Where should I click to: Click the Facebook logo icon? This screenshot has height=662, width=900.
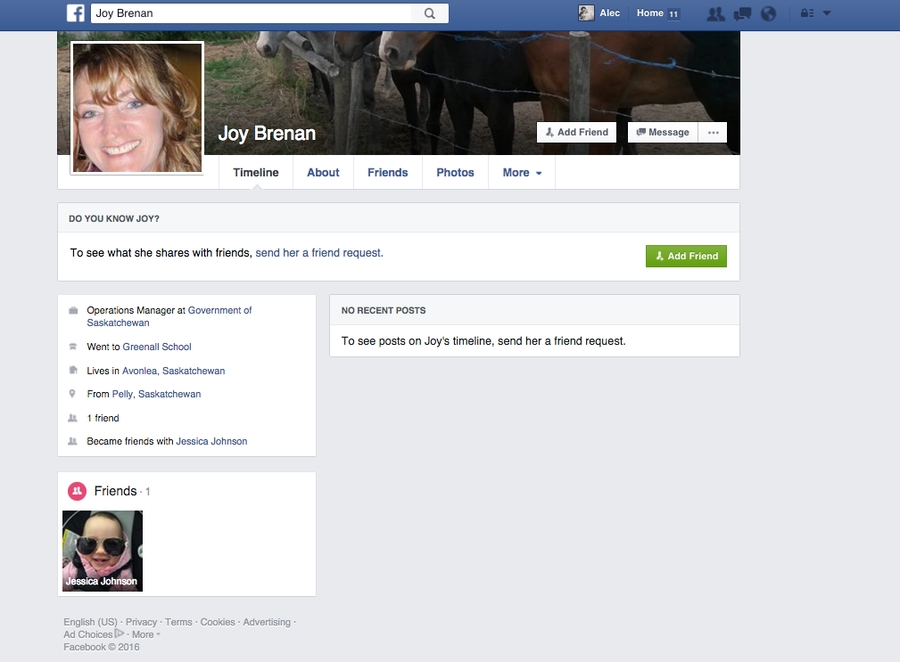(76, 13)
